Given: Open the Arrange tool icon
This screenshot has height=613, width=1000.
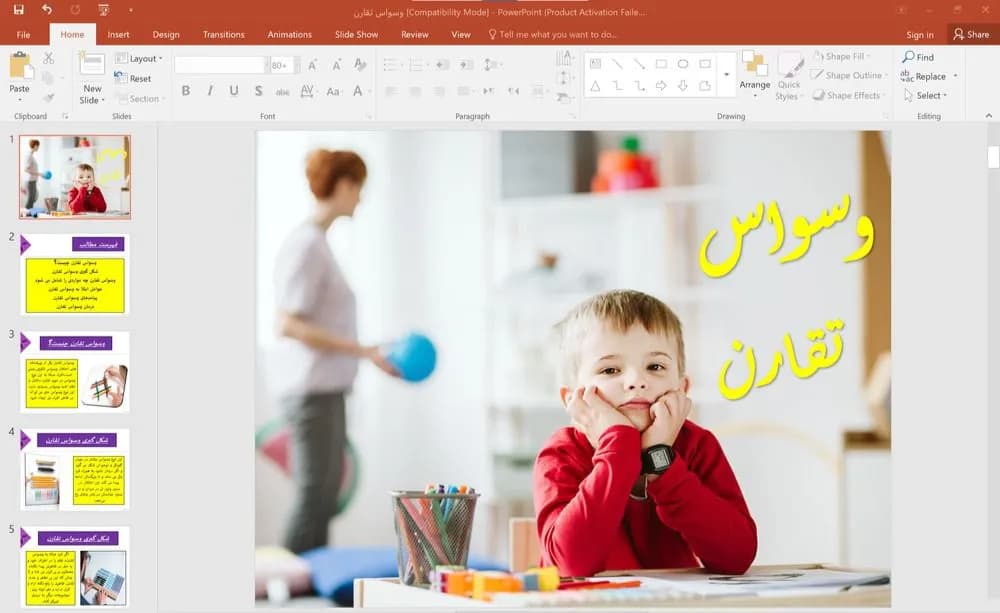Looking at the screenshot, I should point(754,64).
